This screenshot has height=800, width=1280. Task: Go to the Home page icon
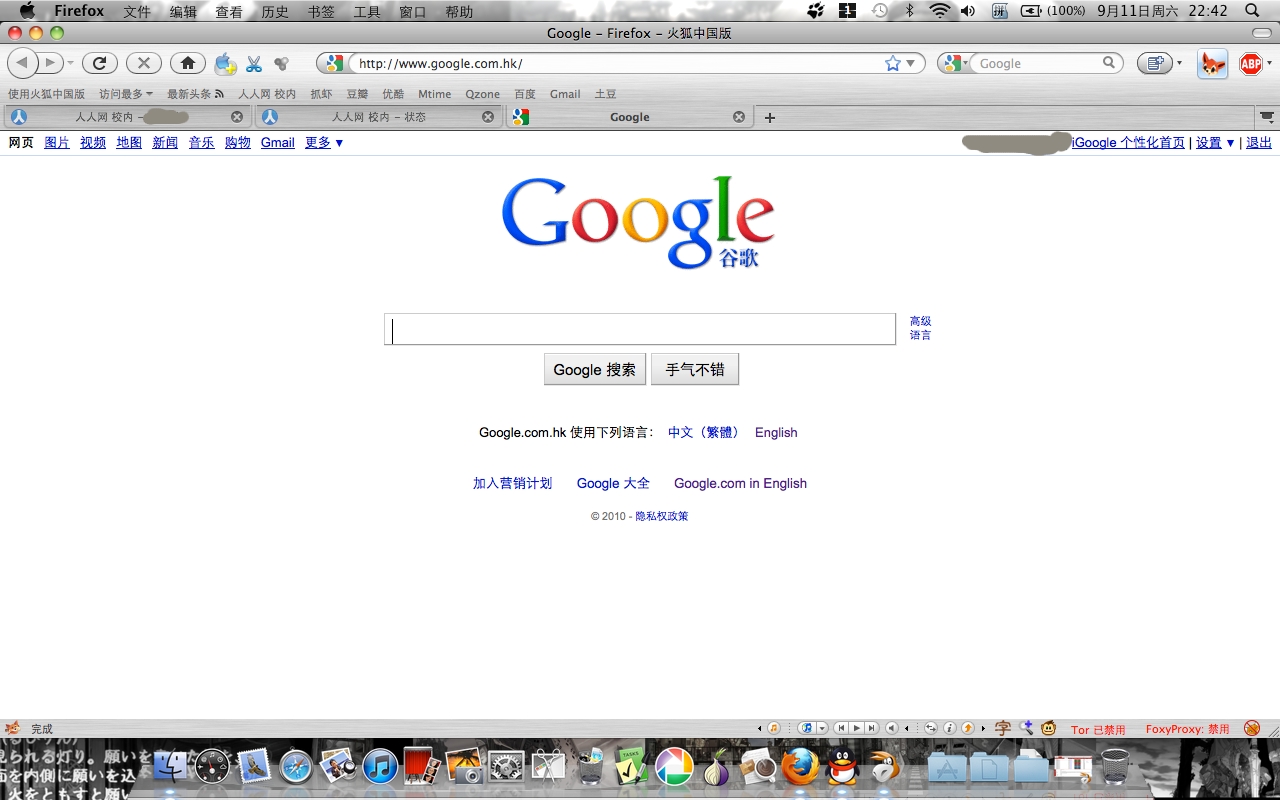(x=187, y=63)
